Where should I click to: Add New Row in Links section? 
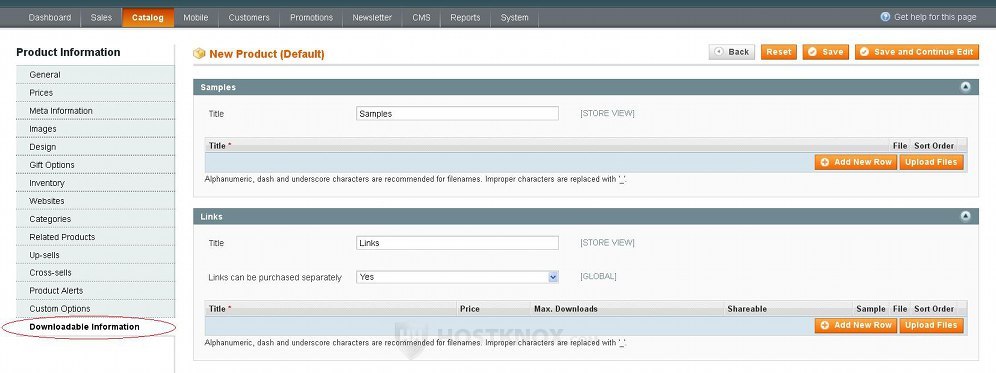pos(856,325)
